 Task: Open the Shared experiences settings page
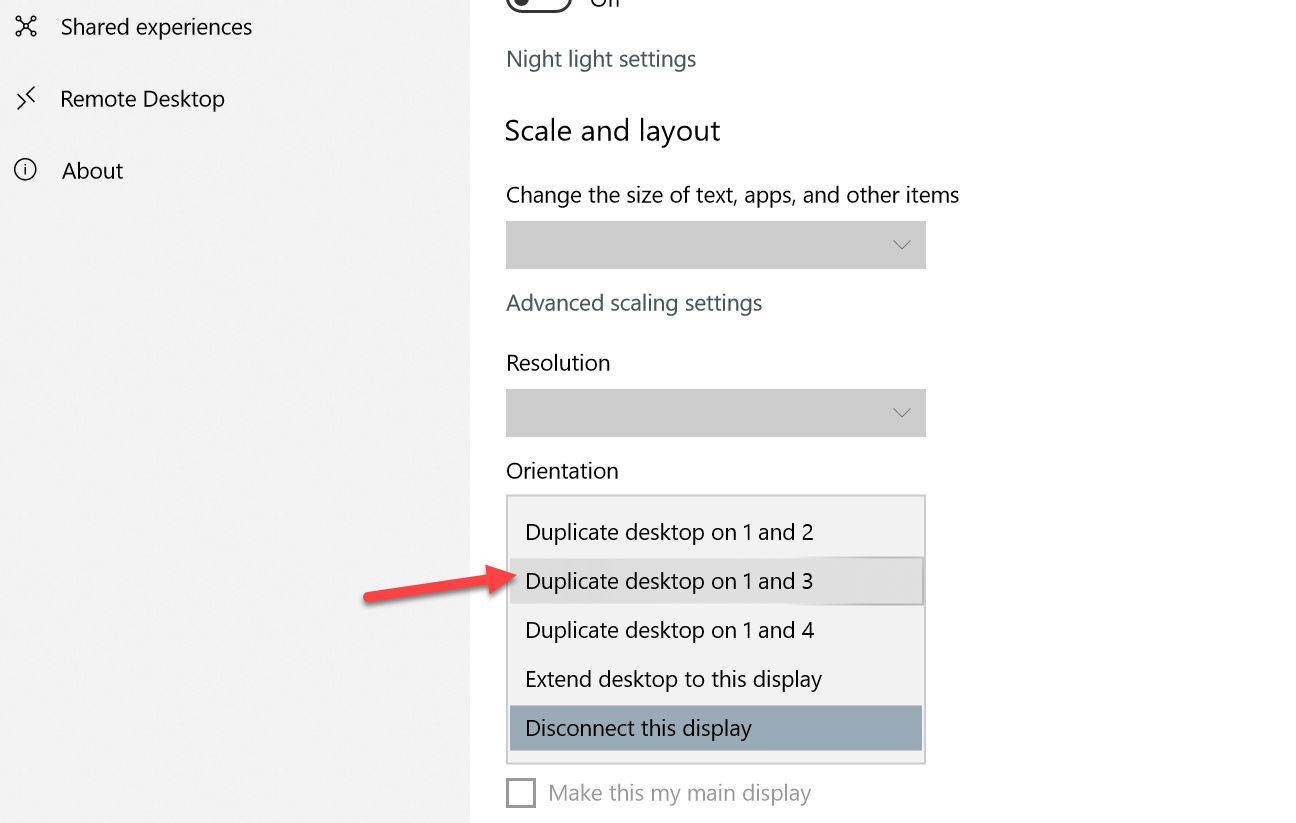pyautogui.click(x=156, y=27)
